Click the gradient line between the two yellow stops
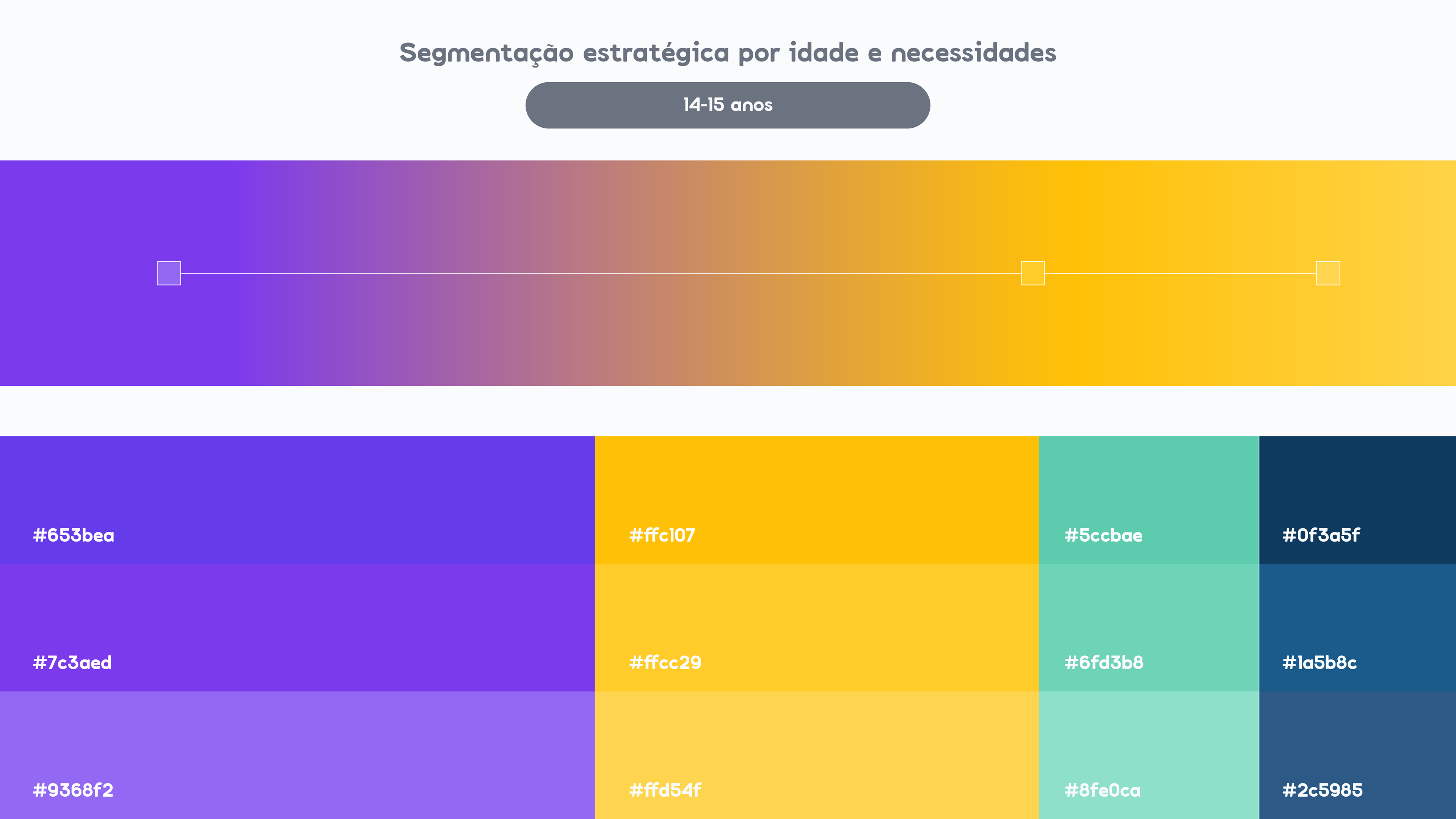The image size is (1456, 819). point(1180,273)
